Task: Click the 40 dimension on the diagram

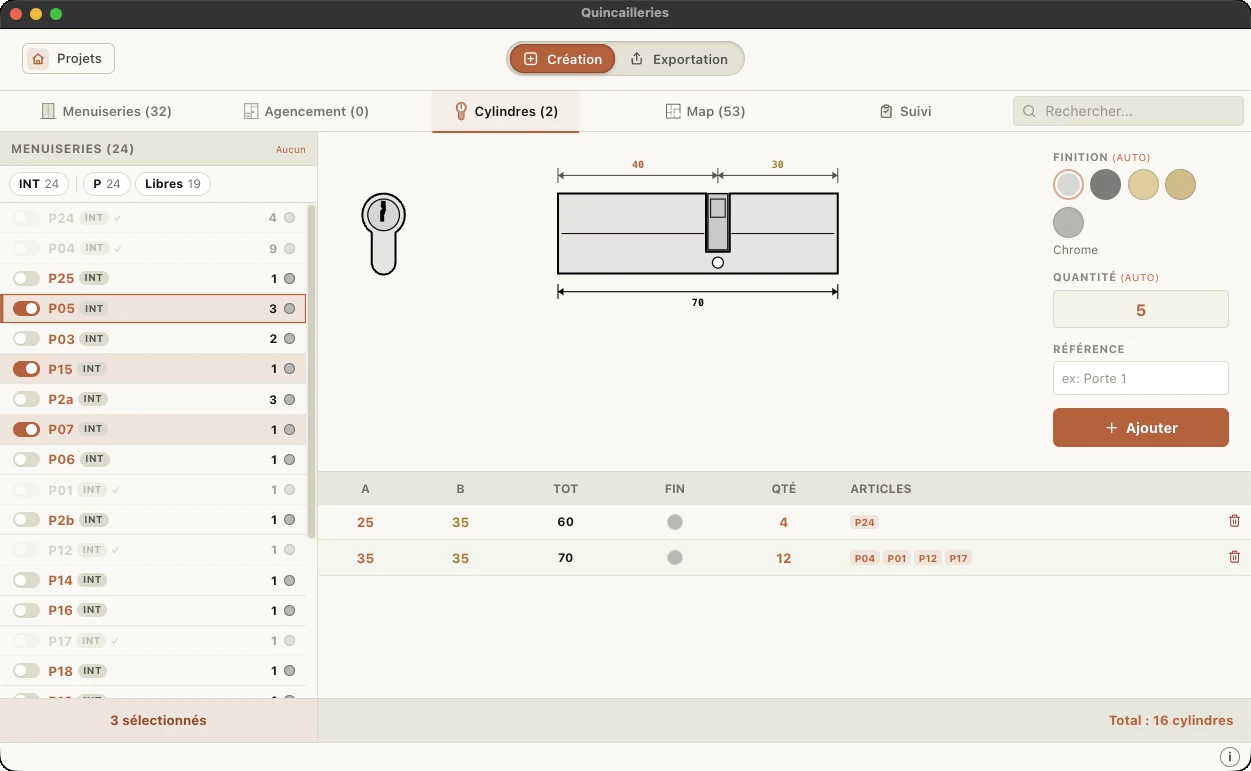Action: point(638,165)
